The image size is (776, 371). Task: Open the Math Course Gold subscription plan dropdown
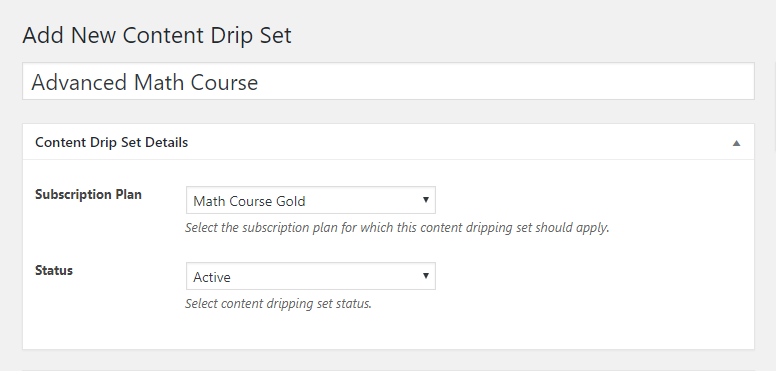click(x=311, y=200)
